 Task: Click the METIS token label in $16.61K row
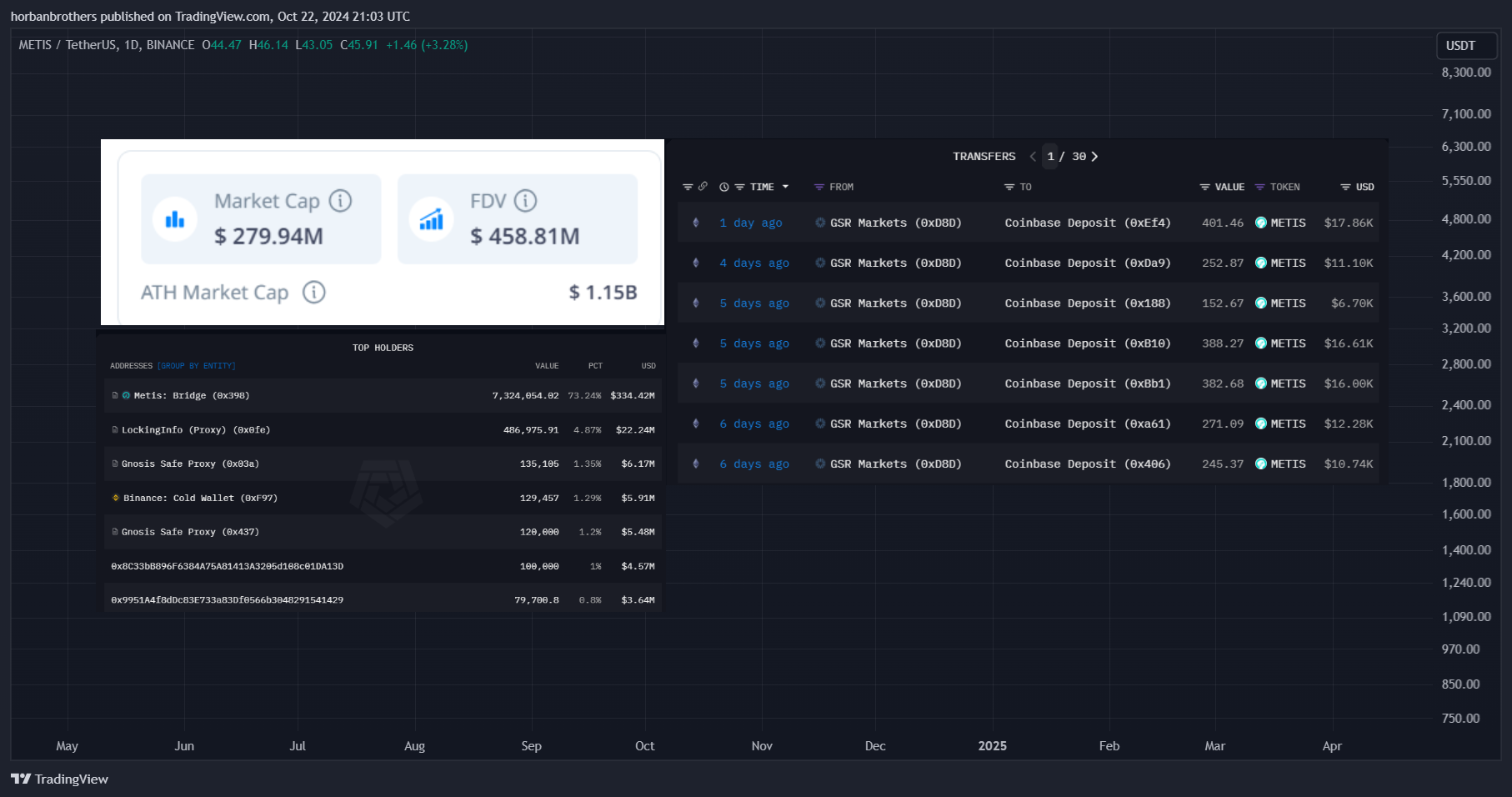pos(1288,343)
